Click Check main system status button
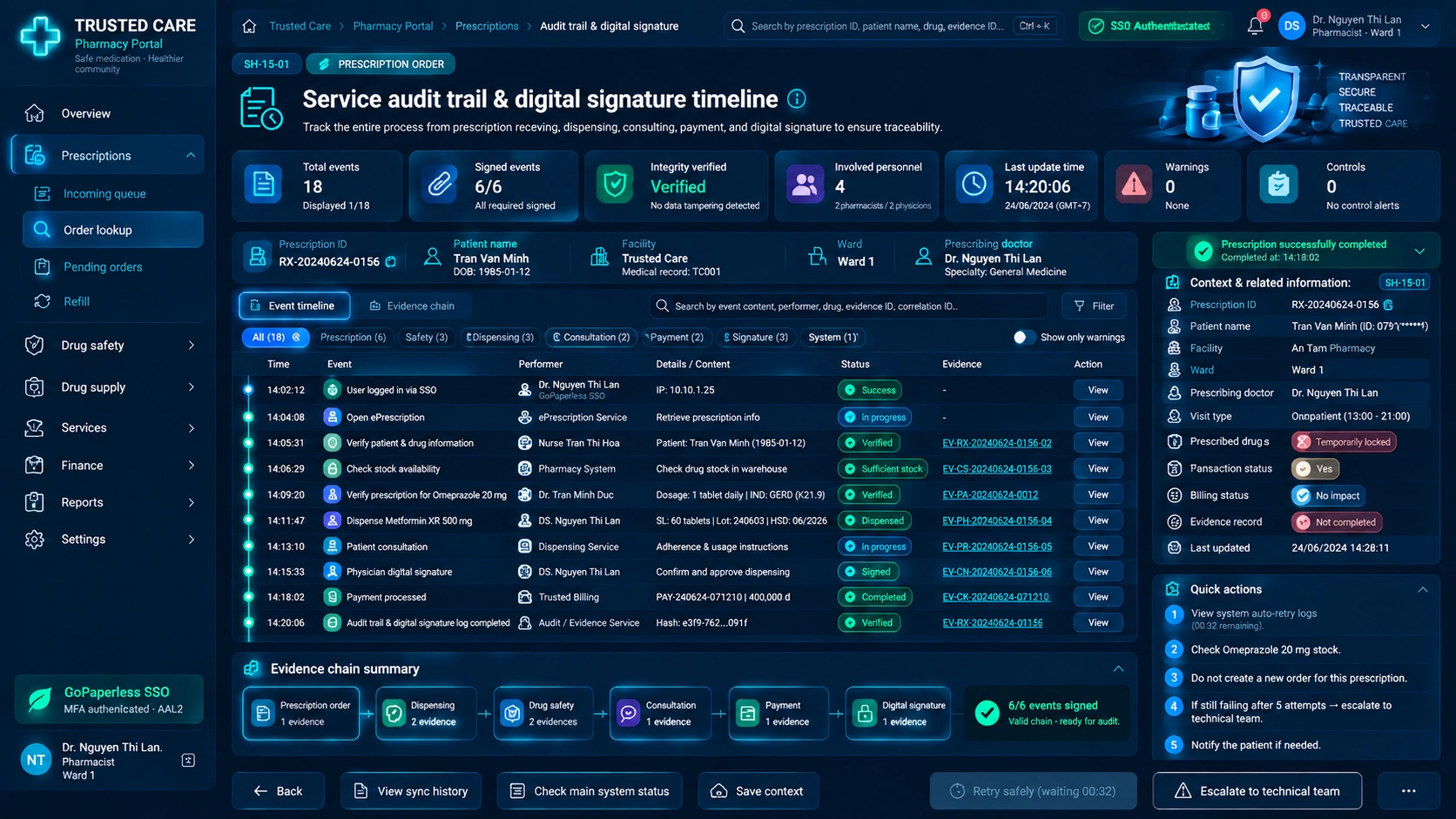Image resolution: width=1456 pixels, height=819 pixels. click(590, 791)
